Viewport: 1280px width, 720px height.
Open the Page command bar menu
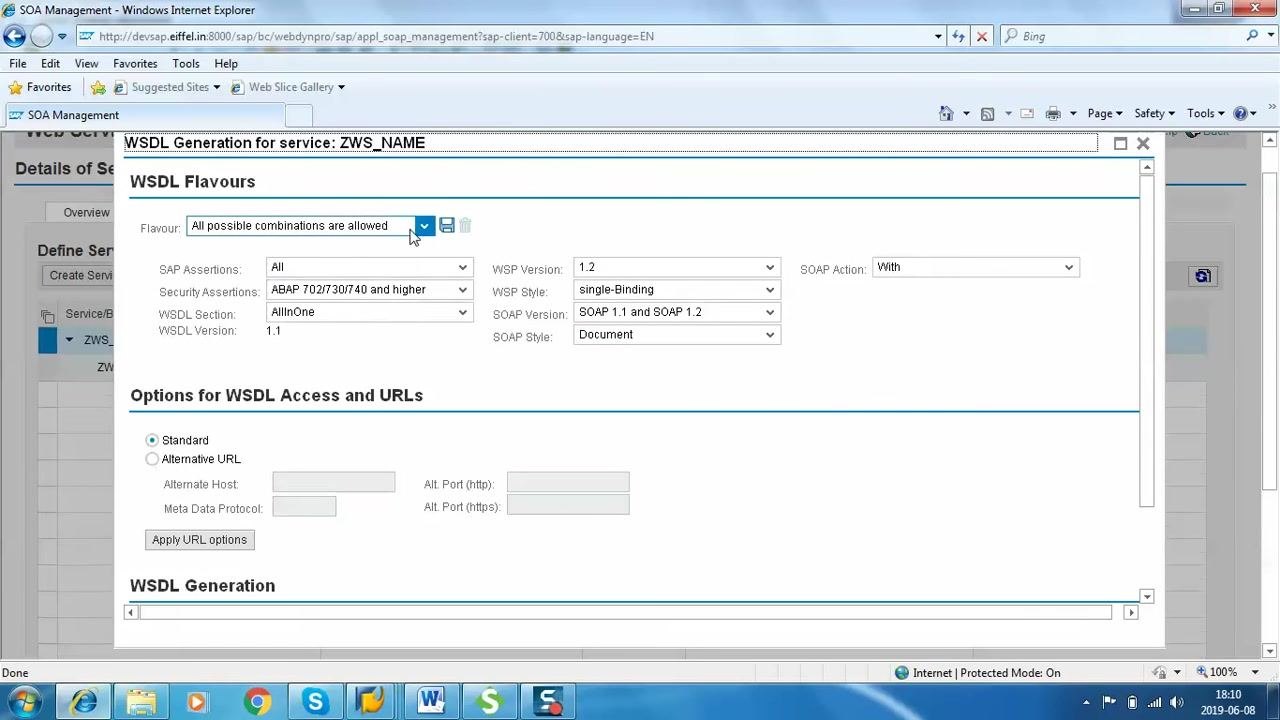(1105, 113)
